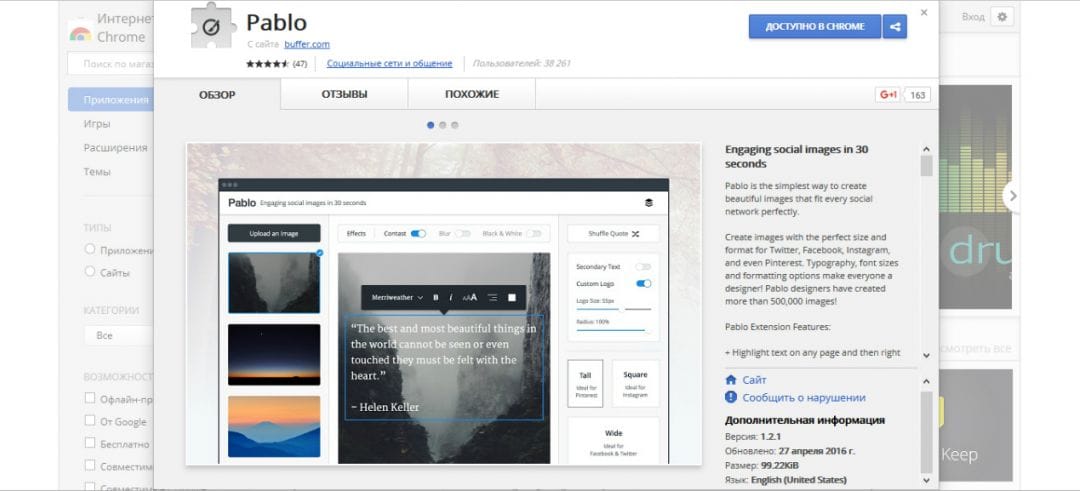Choose the Wide image size option
Viewport: 1080px width, 491px height.
613,439
